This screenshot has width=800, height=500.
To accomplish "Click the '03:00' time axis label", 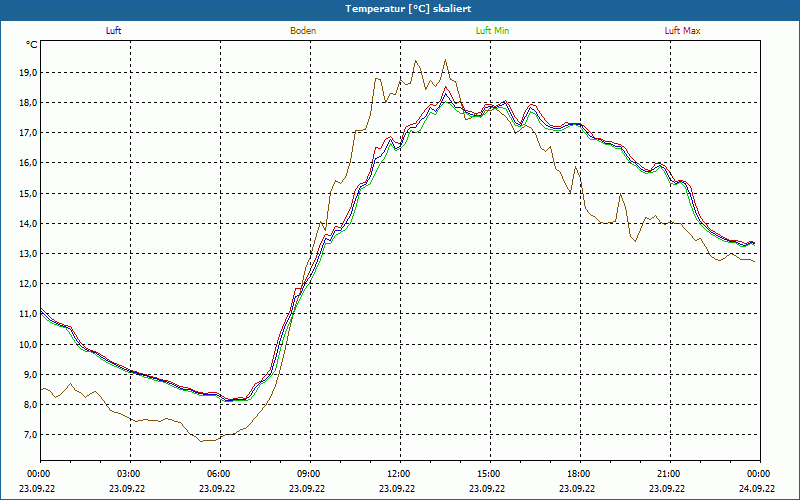I will coord(131,473).
